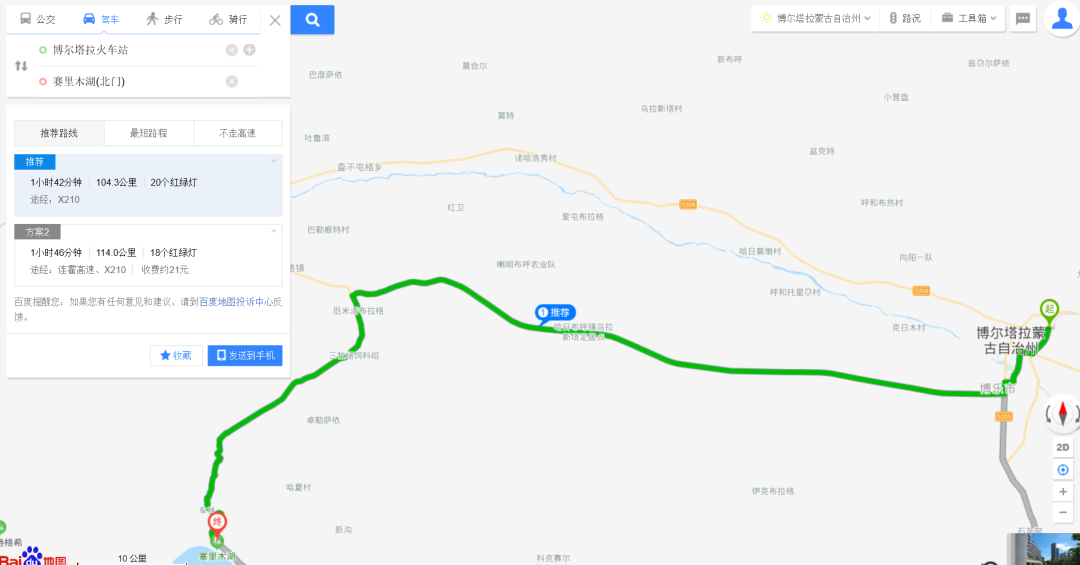Add a waypoint with the plus icon
The width and height of the screenshot is (1080, 565).
[249, 50]
